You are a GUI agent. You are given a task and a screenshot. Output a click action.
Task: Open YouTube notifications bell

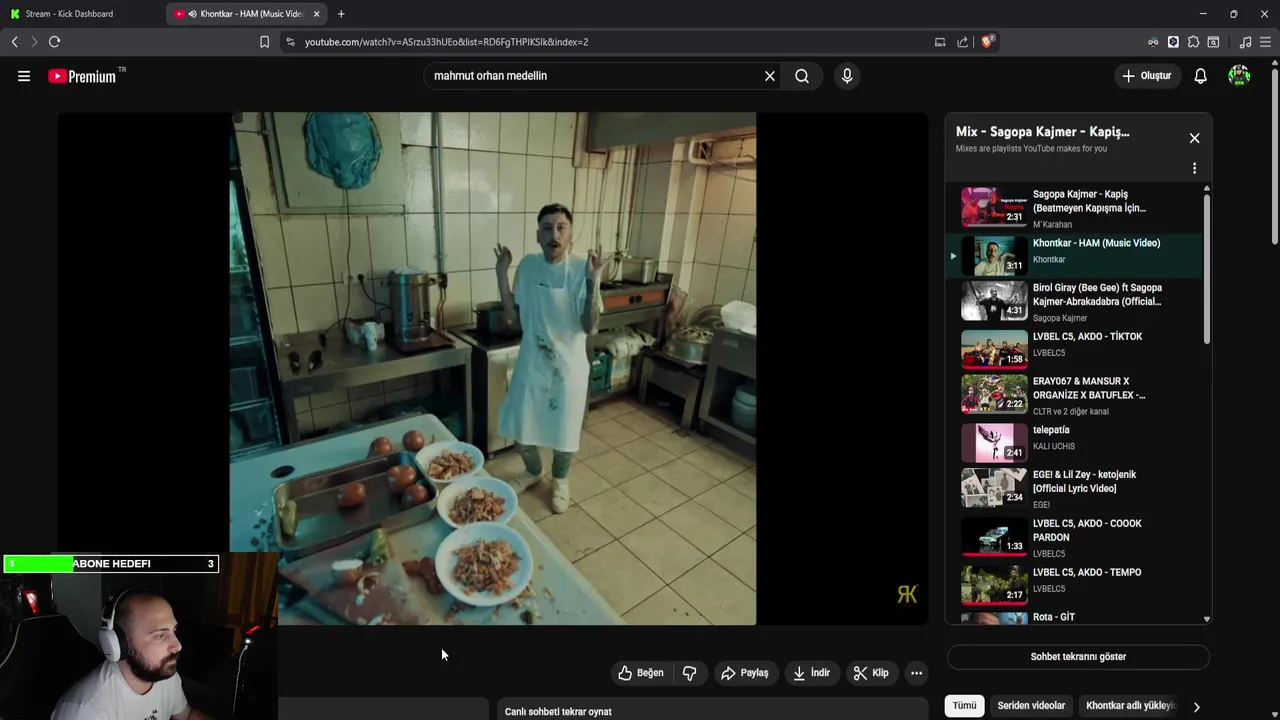[x=1200, y=76]
